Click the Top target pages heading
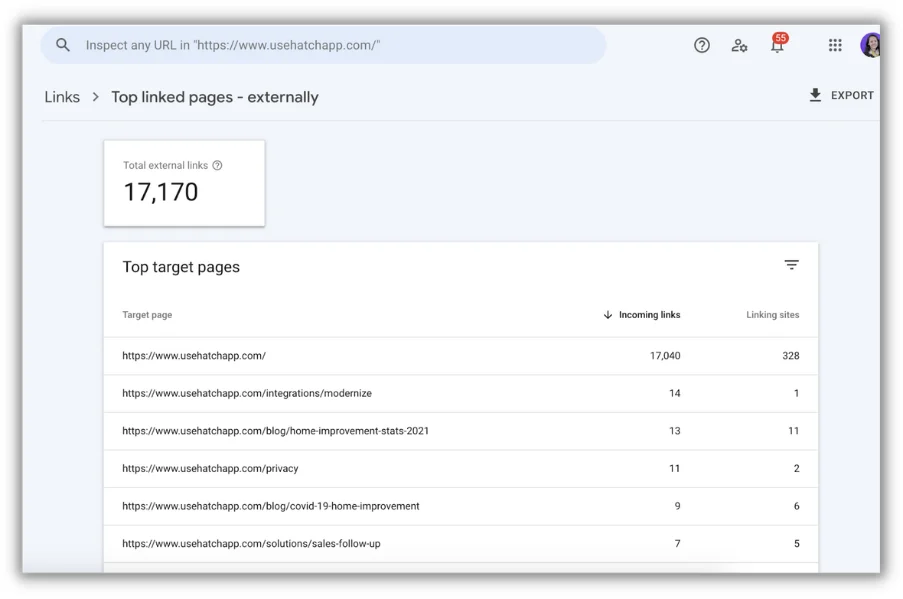The width and height of the screenshot is (903, 599). pos(181,267)
